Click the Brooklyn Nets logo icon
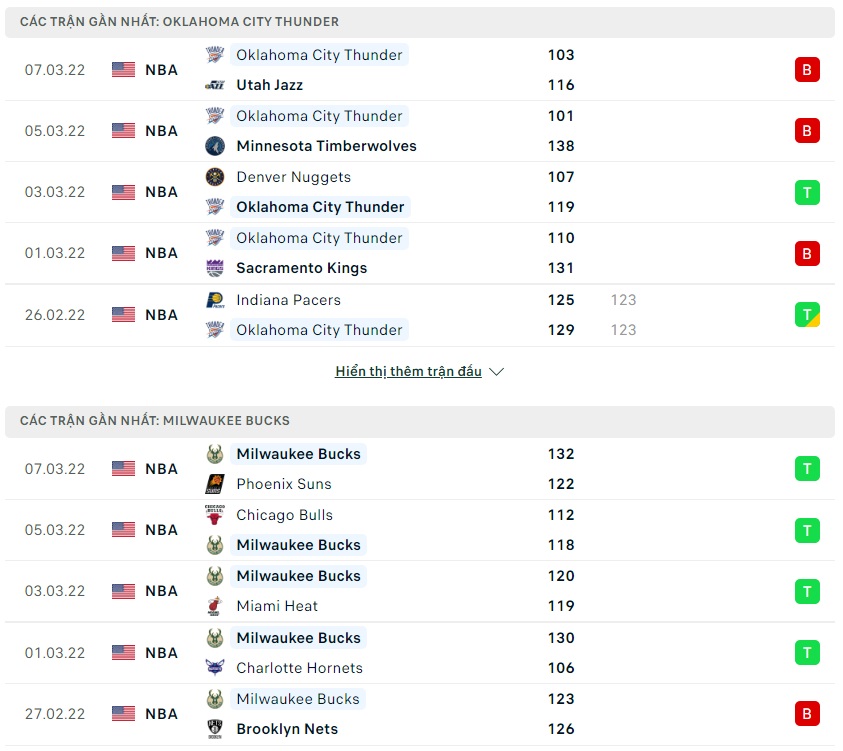843x751 pixels. point(215,729)
